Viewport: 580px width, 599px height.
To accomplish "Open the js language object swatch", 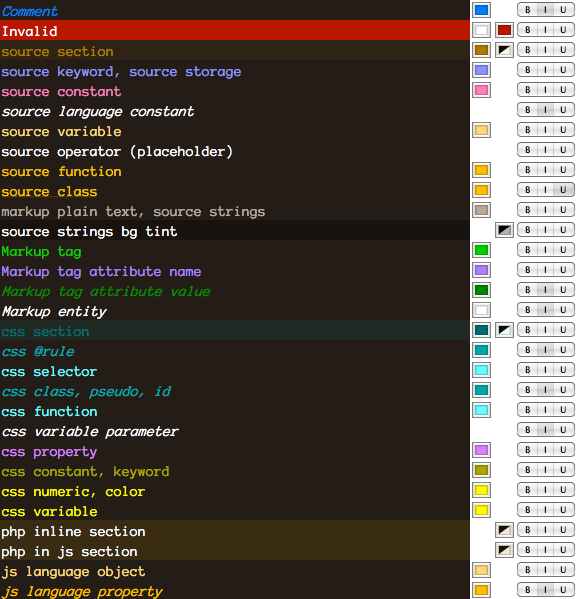I will 481,570.
